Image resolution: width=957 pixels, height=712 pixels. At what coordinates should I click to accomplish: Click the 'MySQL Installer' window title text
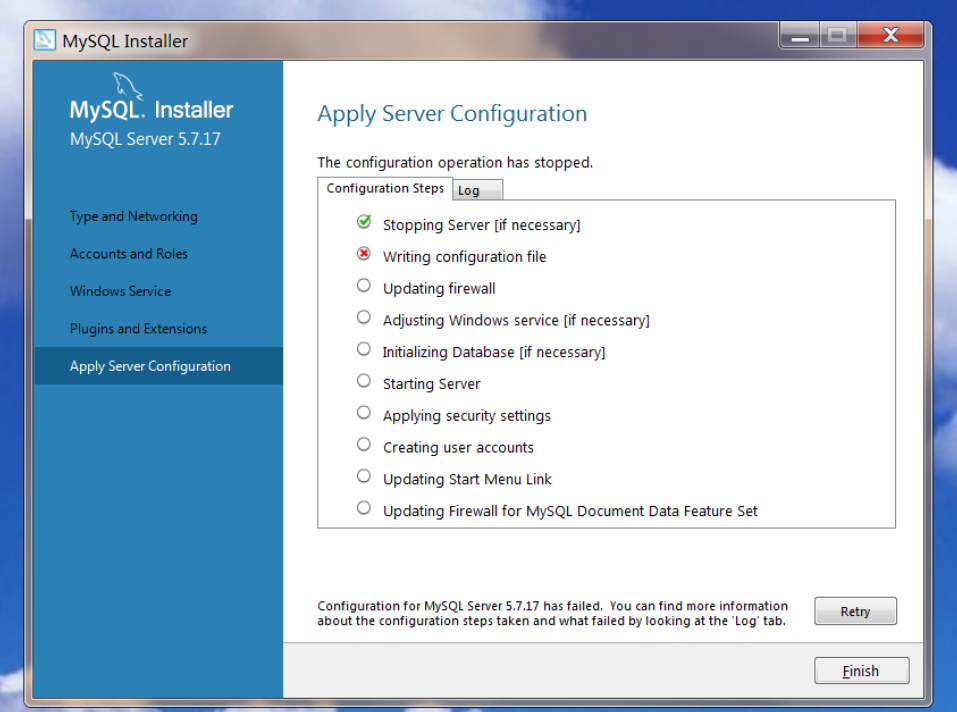125,41
